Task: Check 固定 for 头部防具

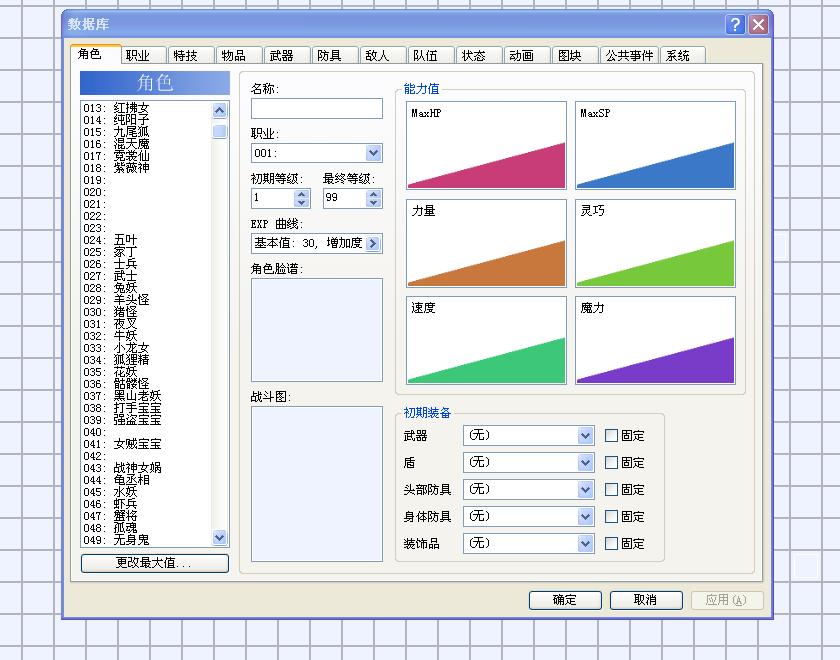Action: (x=611, y=489)
